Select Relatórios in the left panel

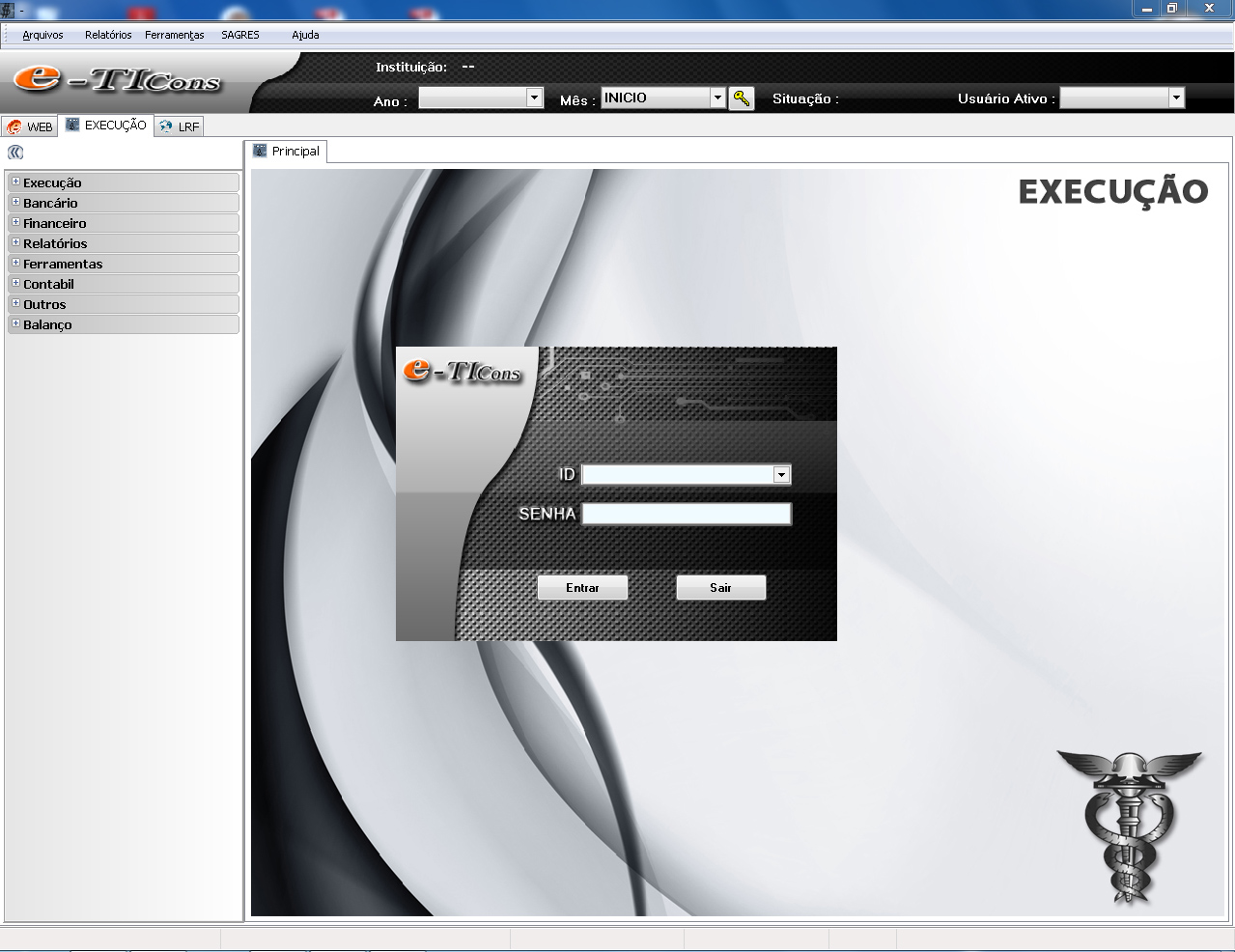tap(55, 243)
